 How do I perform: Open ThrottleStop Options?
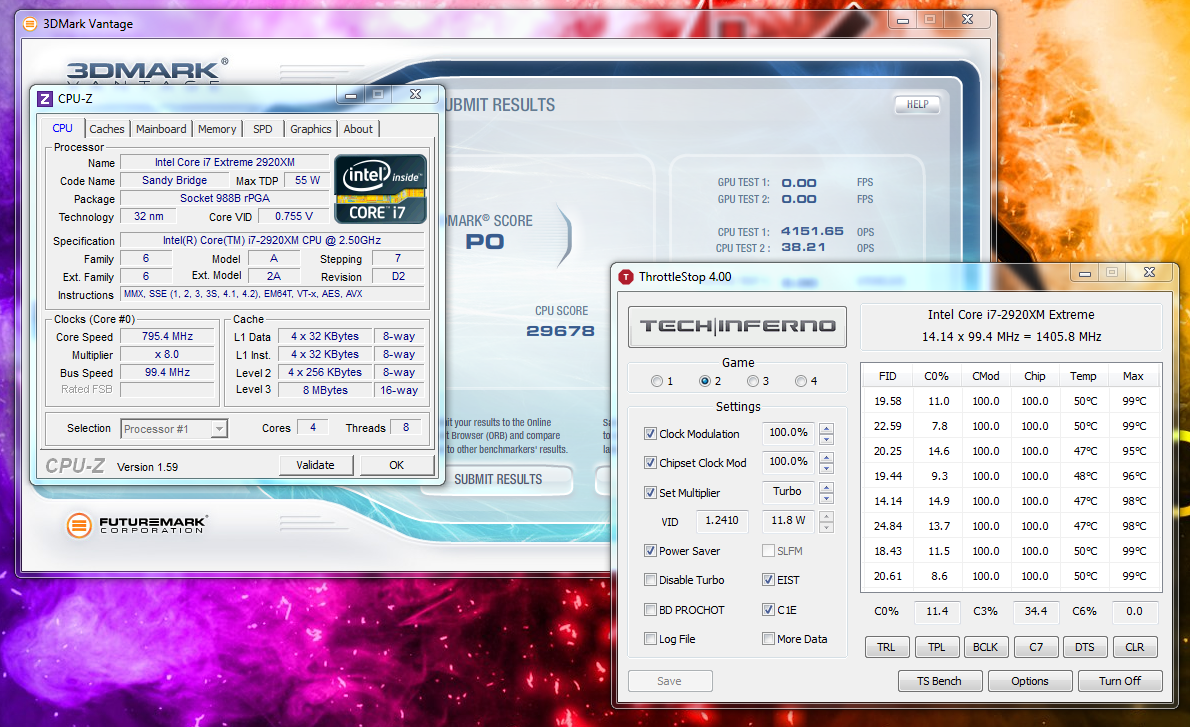click(x=1030, y=681)
